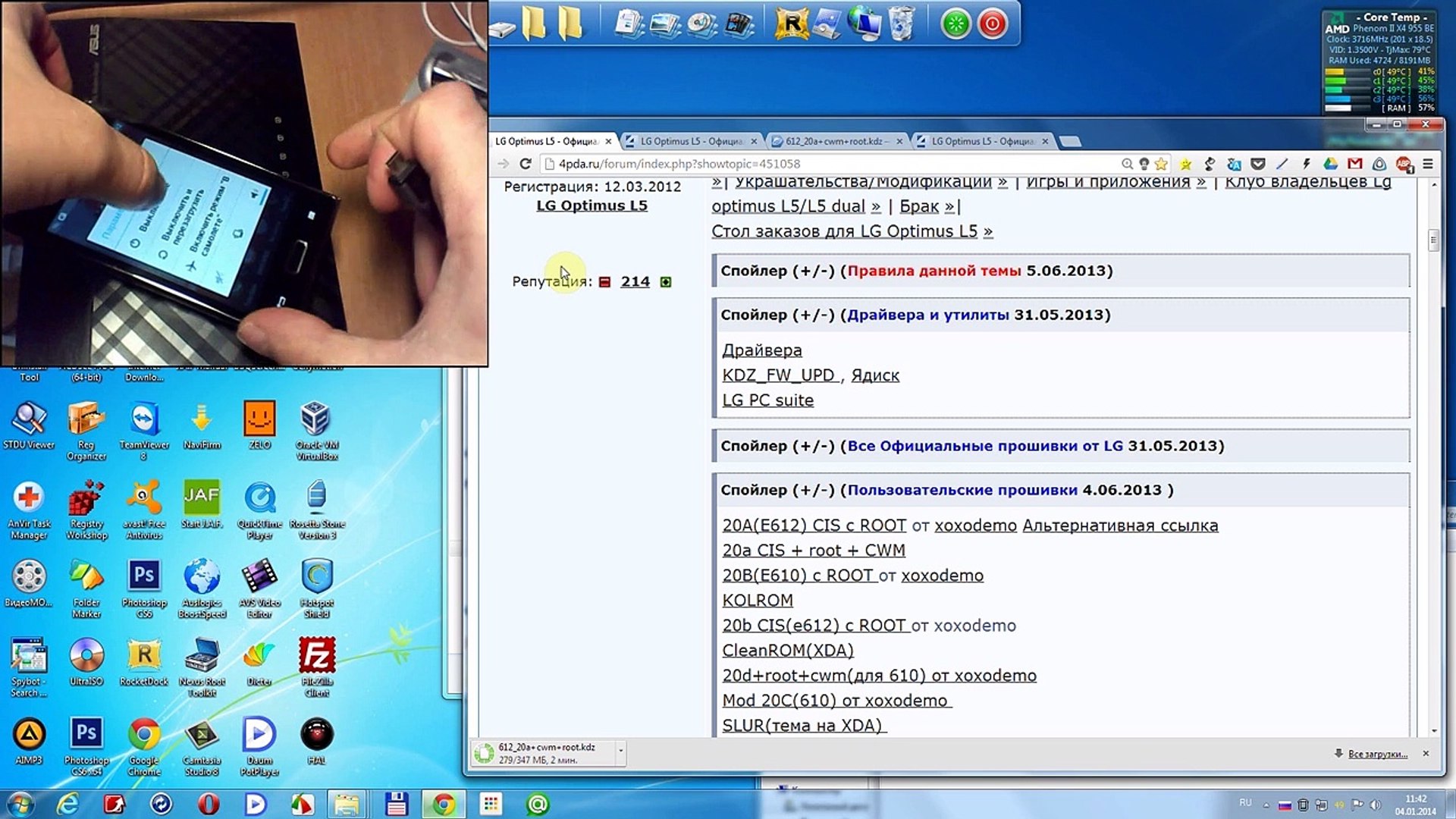Image resolution: width=1456 pixels, height=819 pixels.
Task: Show hidden tray icons arrow
Action: (x=1266, y=805)
